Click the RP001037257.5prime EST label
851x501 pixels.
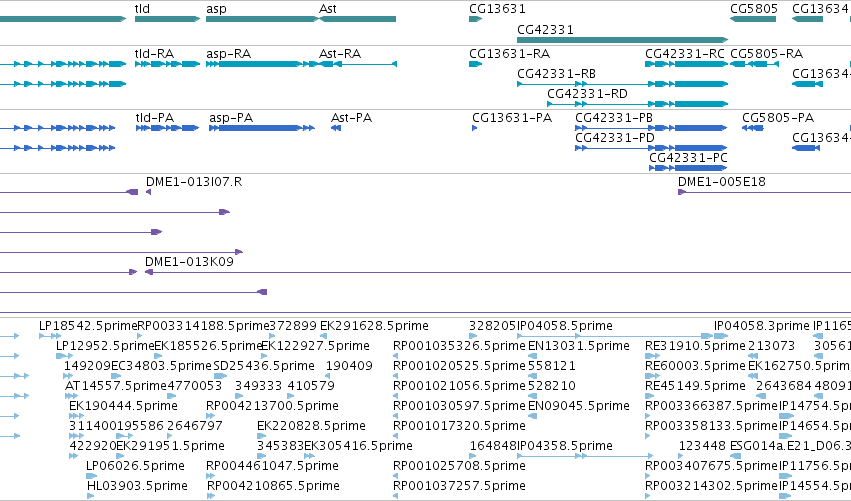(x=459, y=486)
